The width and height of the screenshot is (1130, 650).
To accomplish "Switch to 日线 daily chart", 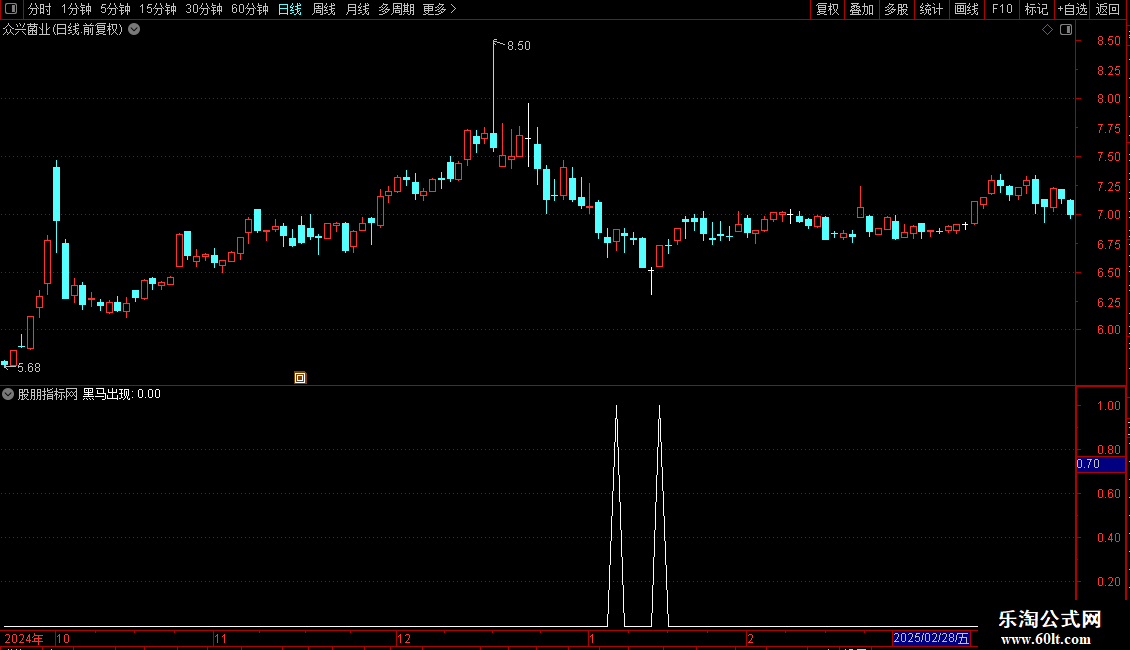I will coord(290,9).
